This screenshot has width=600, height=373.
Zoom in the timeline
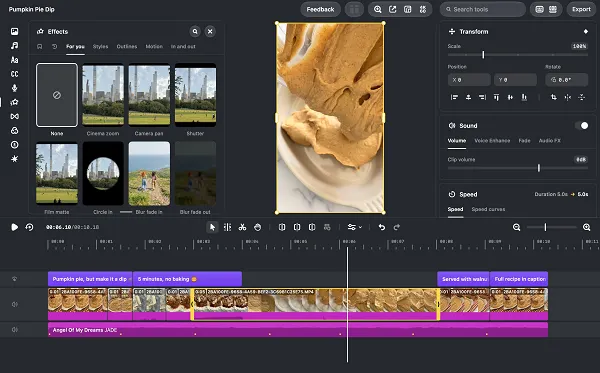[x=586, y=227]
